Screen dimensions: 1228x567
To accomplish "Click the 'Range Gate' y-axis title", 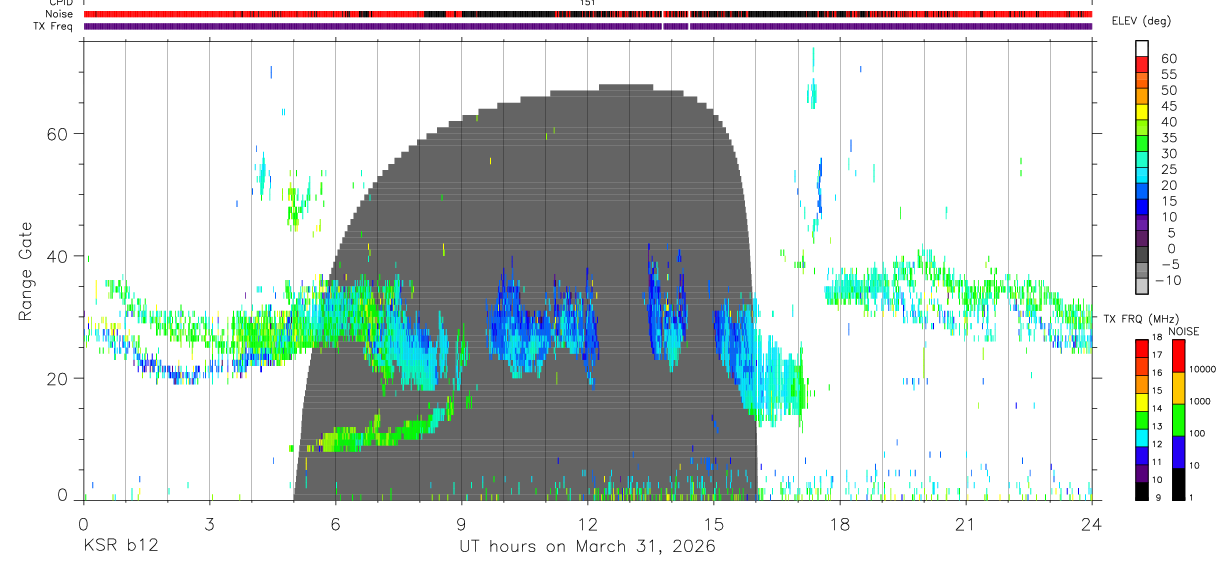I will tap(29, 271).
